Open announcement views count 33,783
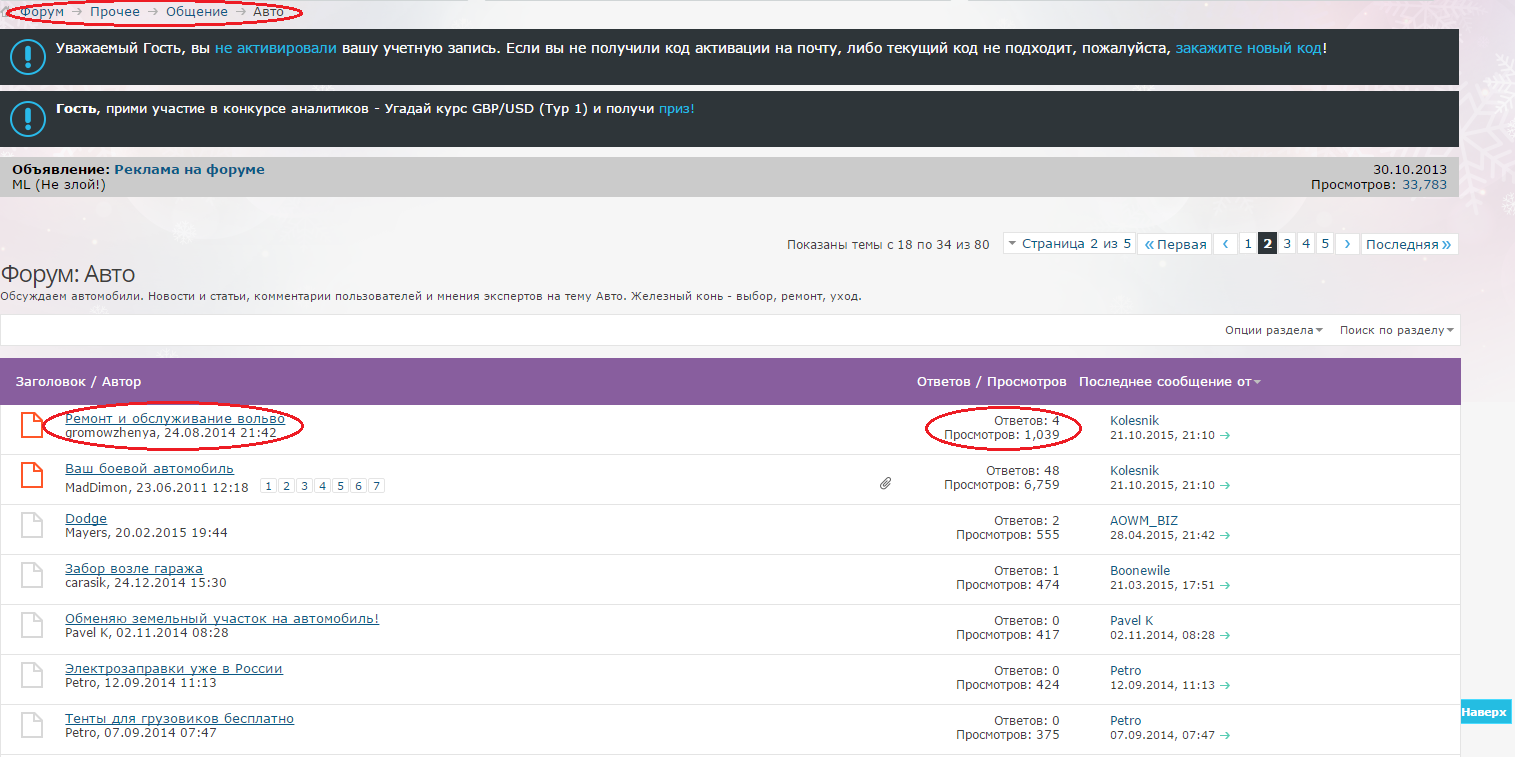The width and height of the screenshot is (1515, 757). pyautogui.click(x=1424, y=185)
